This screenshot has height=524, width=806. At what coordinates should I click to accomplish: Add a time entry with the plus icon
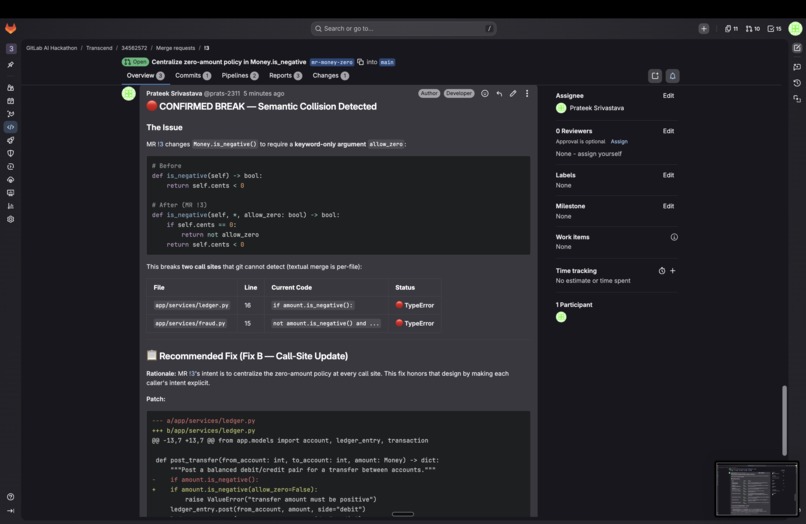[672, 270]
